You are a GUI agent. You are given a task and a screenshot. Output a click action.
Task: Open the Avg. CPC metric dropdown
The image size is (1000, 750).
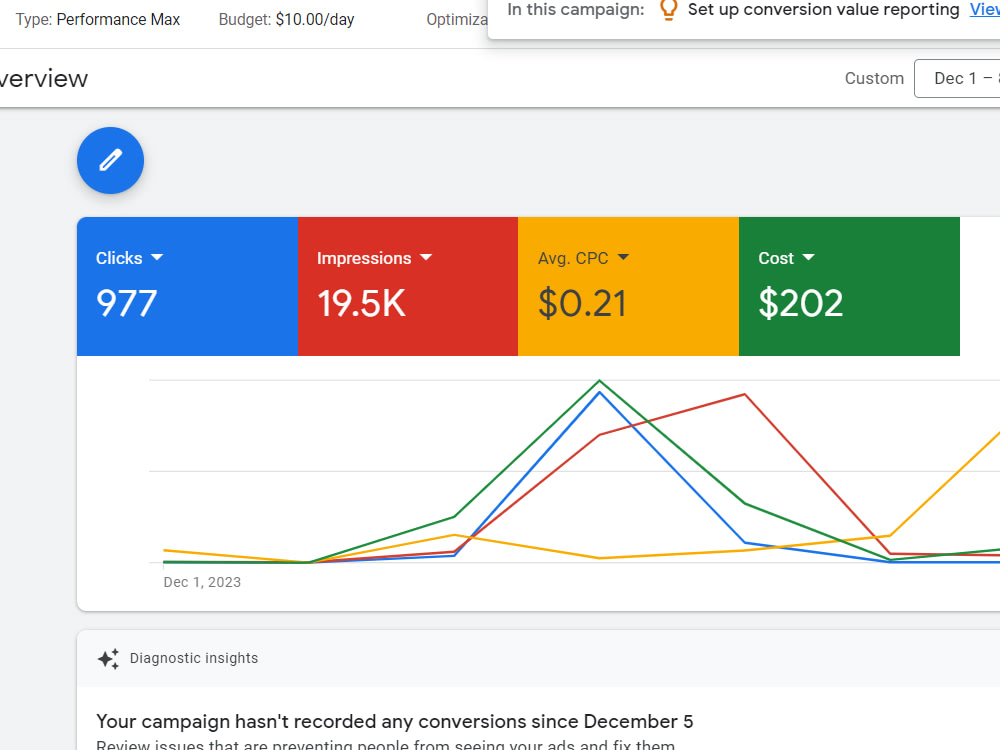(623, 258)
